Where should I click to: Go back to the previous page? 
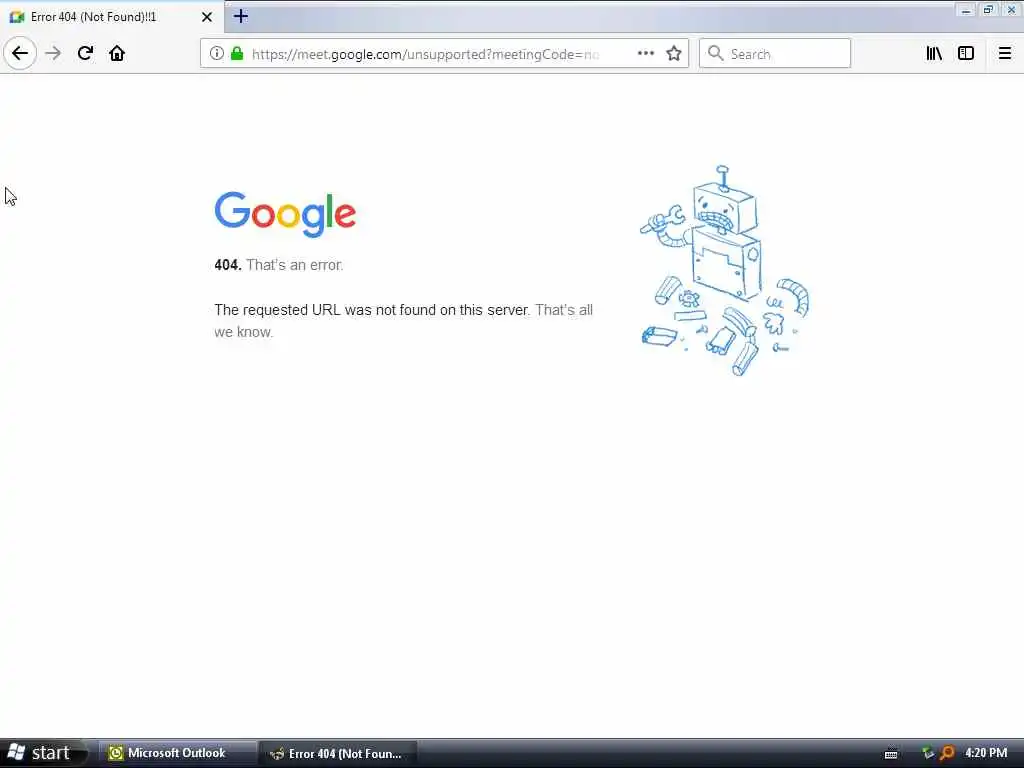(x=20, y=54)
